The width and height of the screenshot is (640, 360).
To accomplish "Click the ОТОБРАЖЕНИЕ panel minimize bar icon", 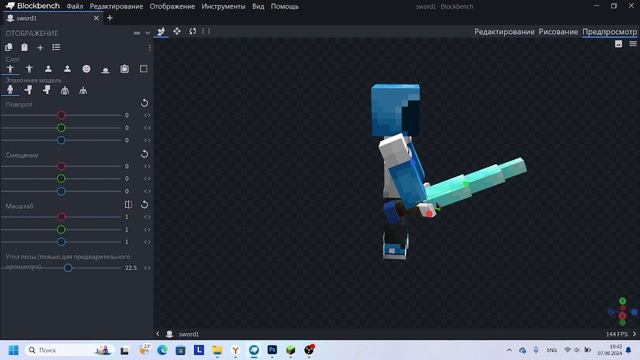I will coord(137,33).
